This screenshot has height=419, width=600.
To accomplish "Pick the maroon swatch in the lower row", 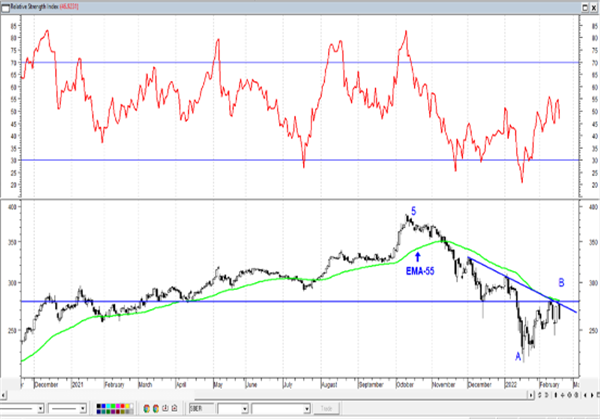I will pyautogui.click(x=118, y=412).
